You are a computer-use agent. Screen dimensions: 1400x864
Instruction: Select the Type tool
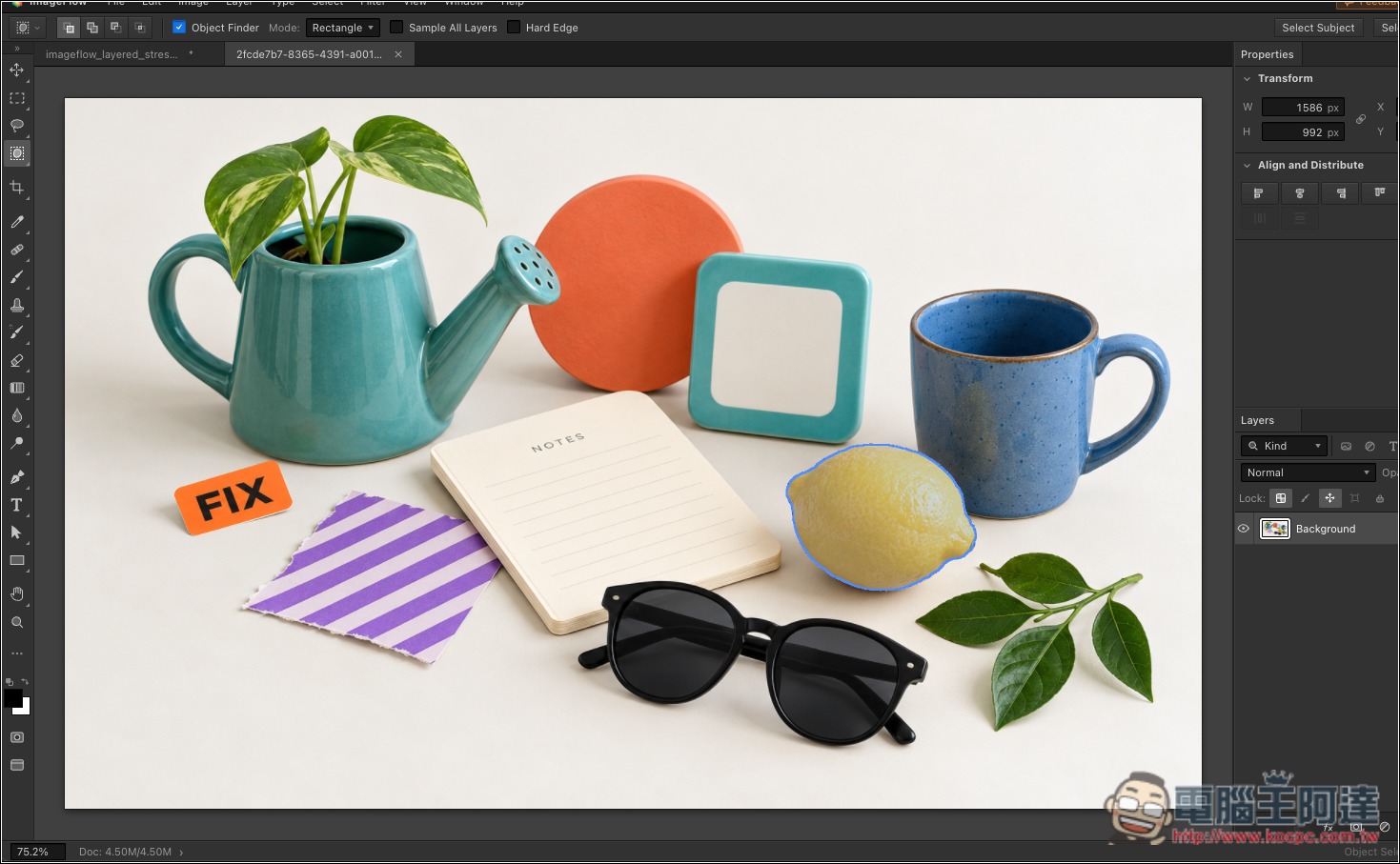[x=17, y=505]
